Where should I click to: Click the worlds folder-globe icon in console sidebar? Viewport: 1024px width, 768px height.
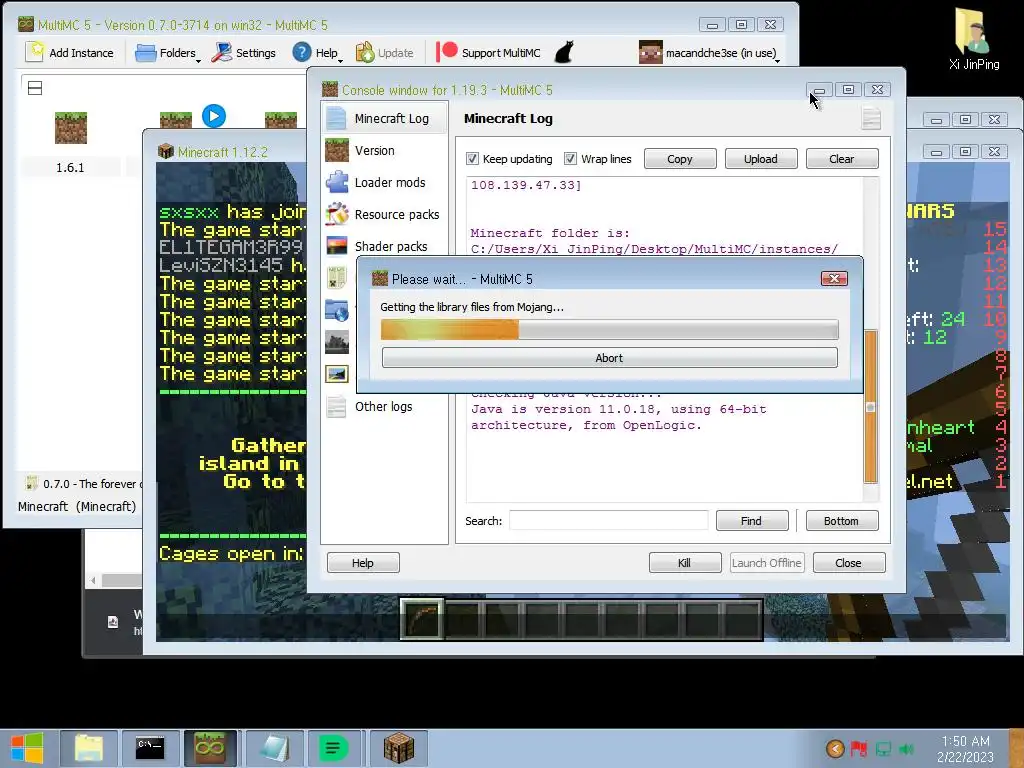point(337,310)
